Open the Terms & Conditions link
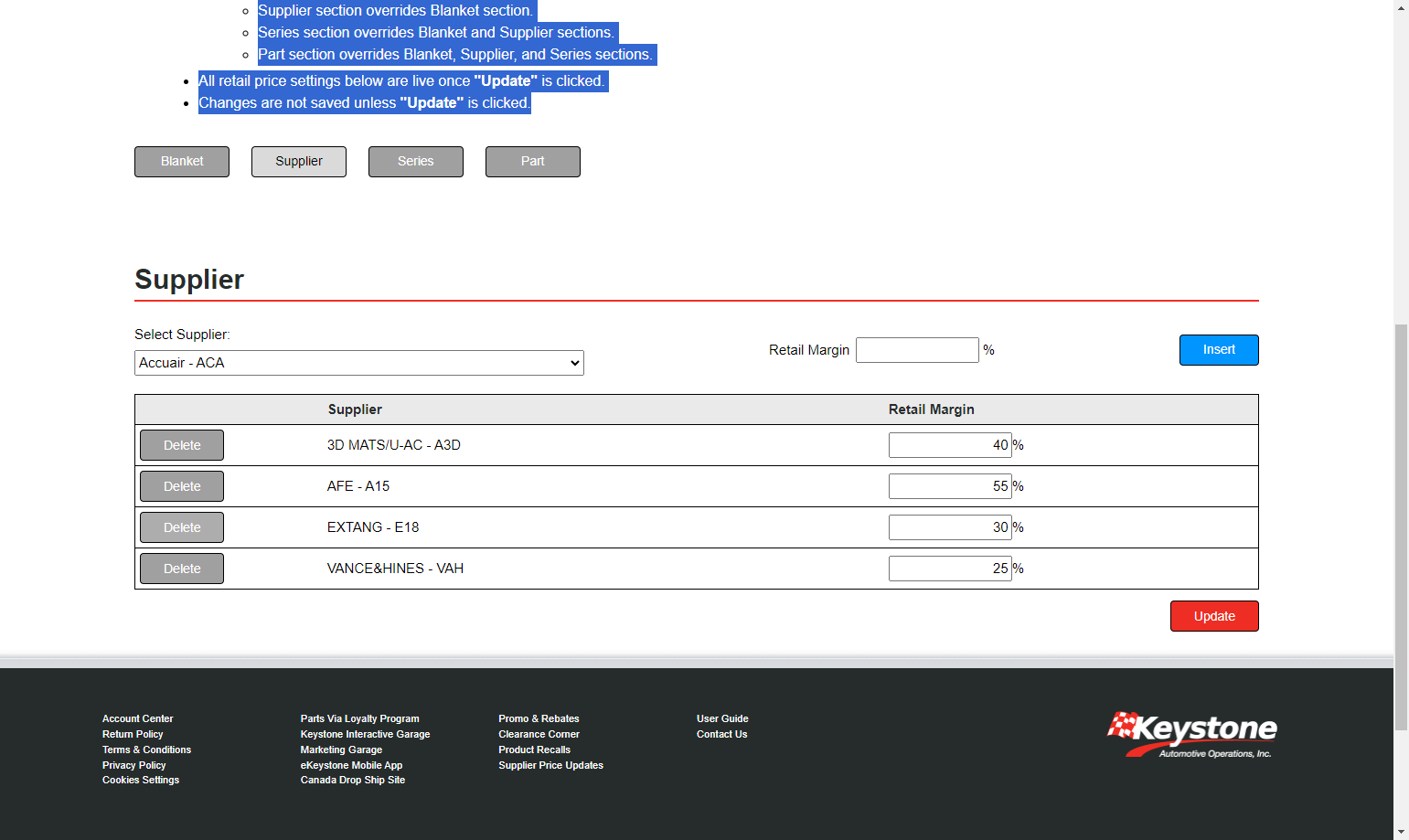Screen dimensions: 1409x840 (146, 750)
